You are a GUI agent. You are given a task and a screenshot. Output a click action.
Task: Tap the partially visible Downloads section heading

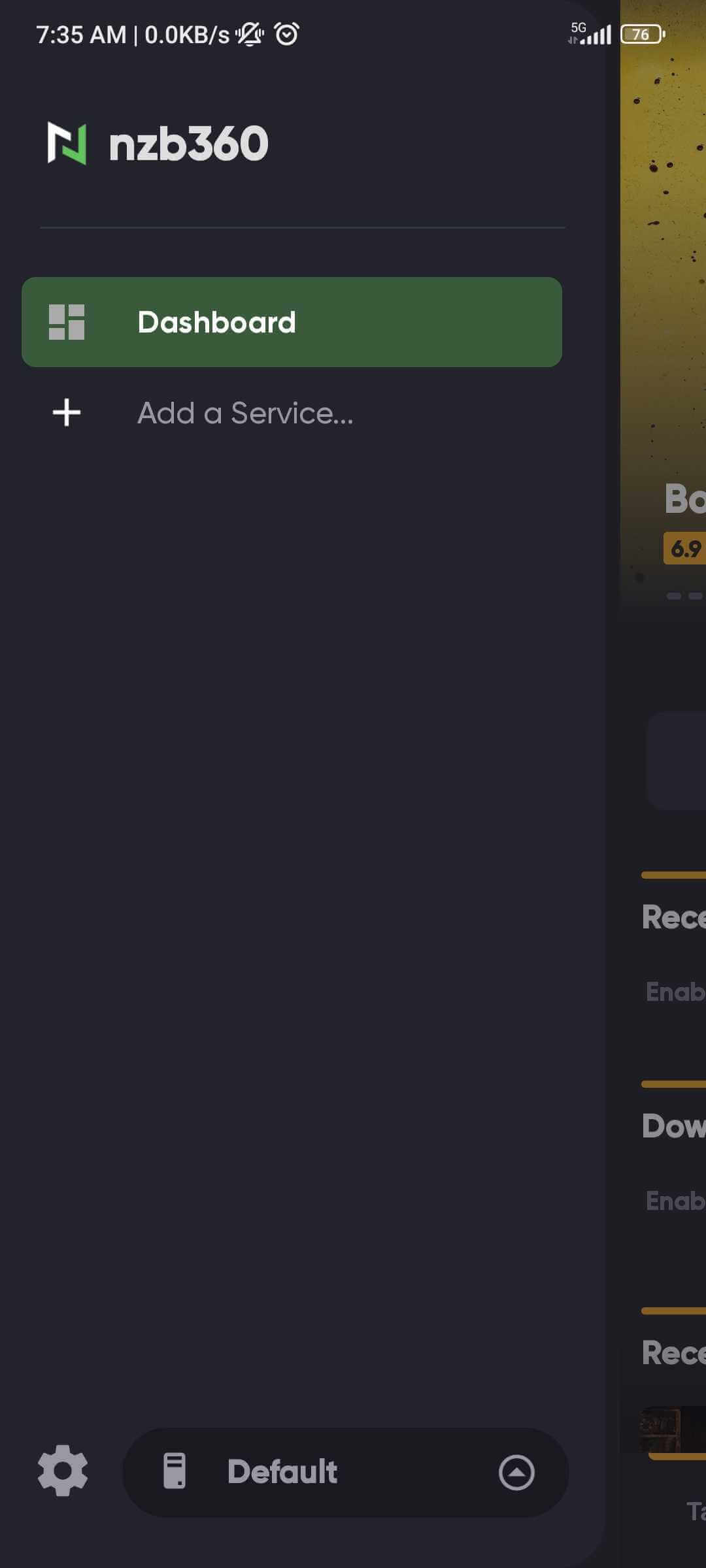(x=674, y=1126)
